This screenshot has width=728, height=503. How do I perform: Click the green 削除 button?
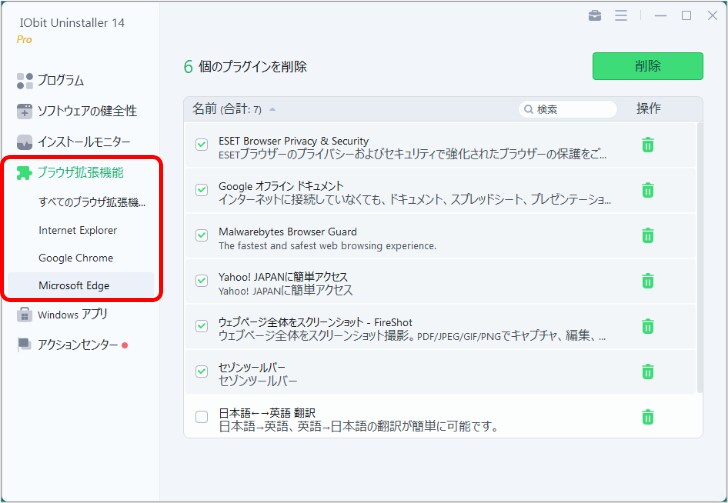point(648,66)
